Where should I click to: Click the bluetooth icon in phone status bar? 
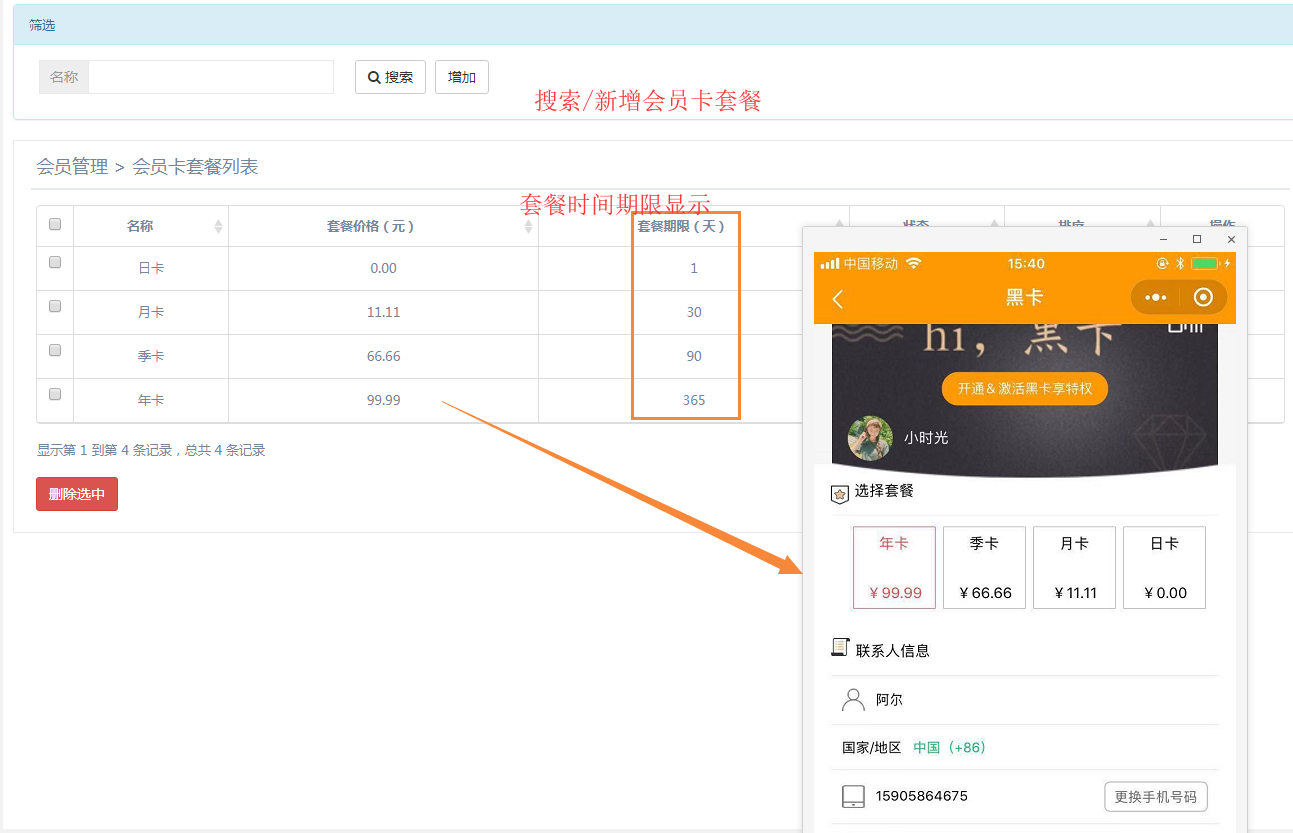(1180, 263)
